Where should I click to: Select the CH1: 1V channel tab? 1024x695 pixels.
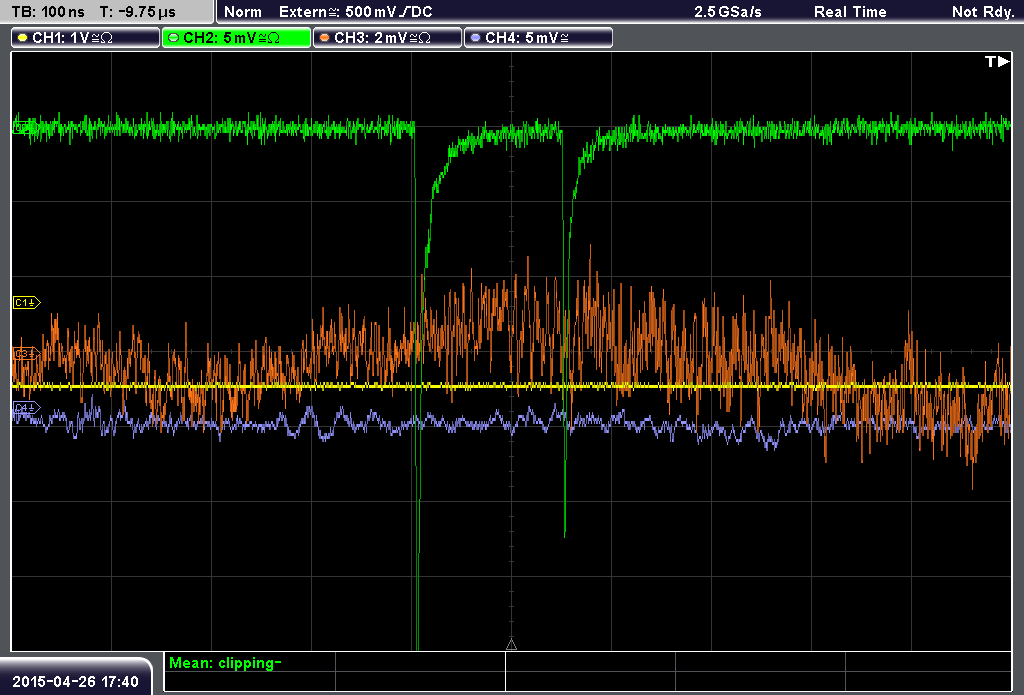click(86, 38)
